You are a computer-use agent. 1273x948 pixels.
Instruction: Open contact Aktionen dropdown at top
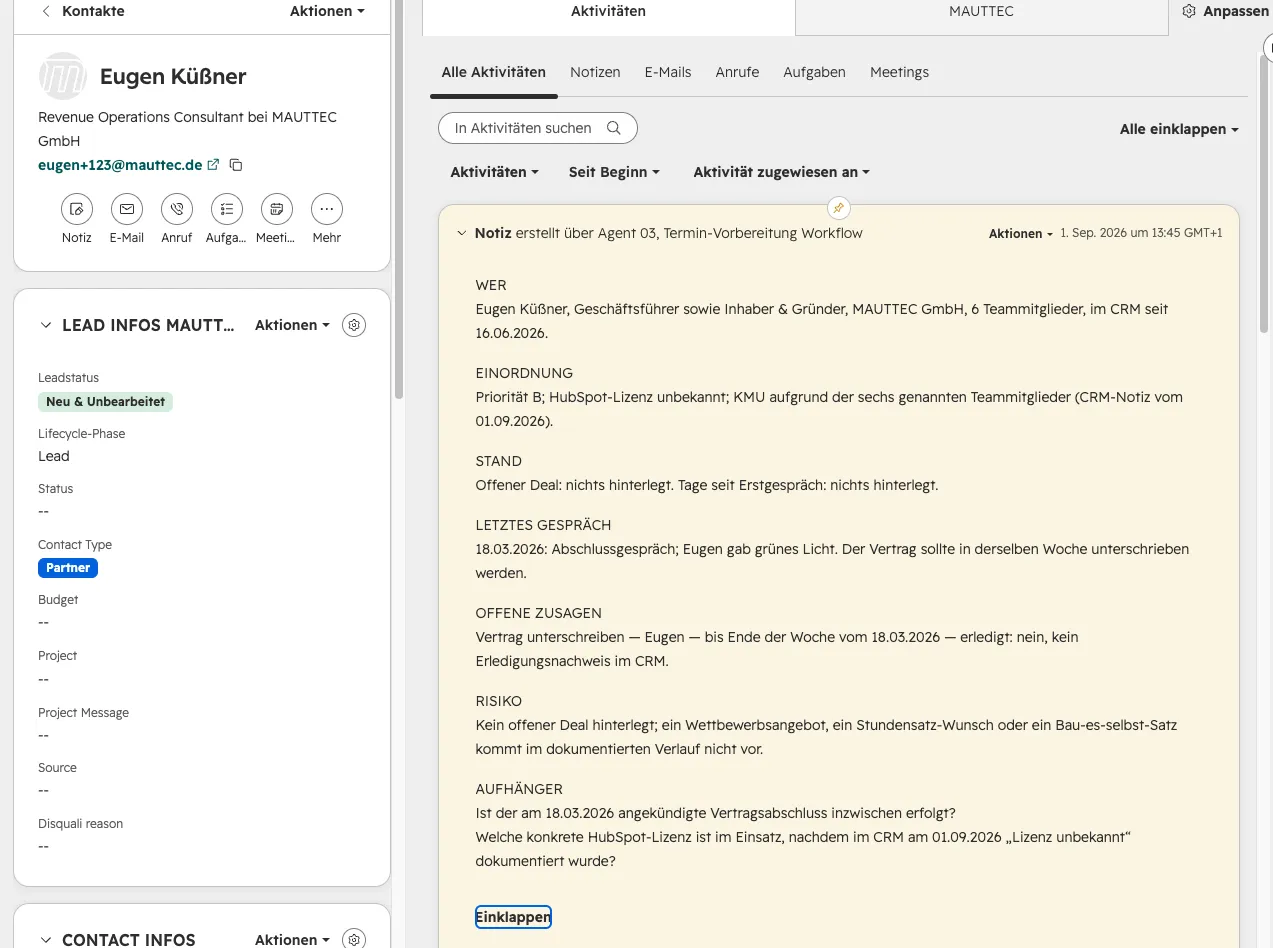[327, 11]
